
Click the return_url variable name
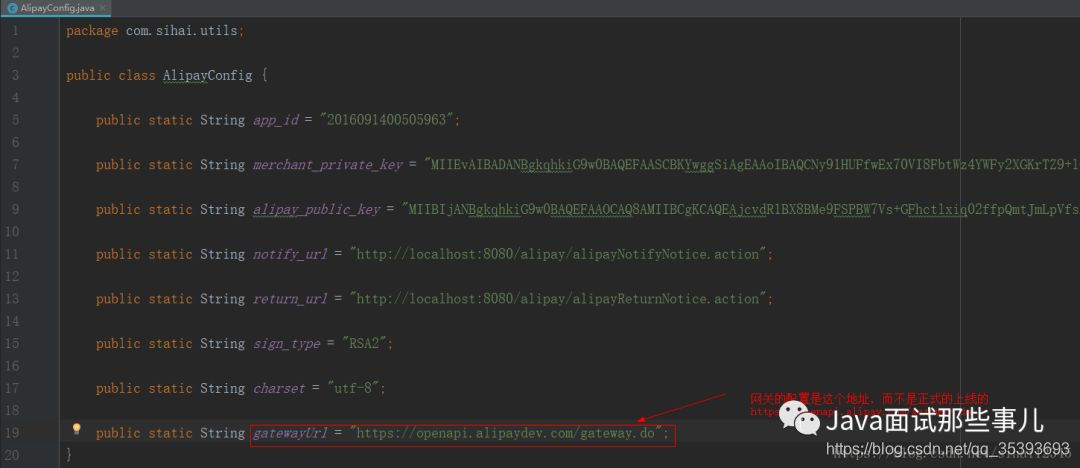(290, 300)
